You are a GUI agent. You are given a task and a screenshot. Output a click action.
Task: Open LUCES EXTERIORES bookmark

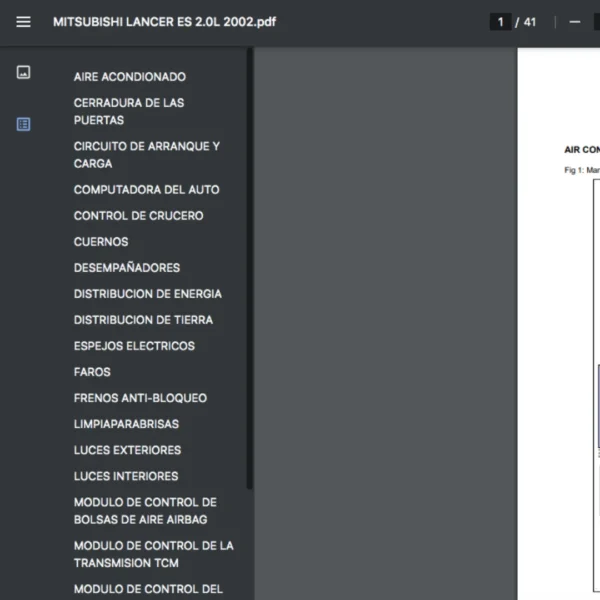pos(127,450)
